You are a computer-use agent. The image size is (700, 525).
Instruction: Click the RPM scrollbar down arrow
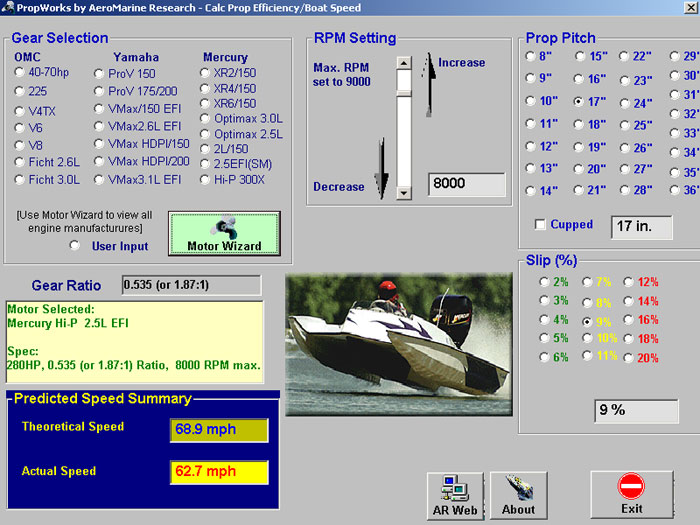404,193
